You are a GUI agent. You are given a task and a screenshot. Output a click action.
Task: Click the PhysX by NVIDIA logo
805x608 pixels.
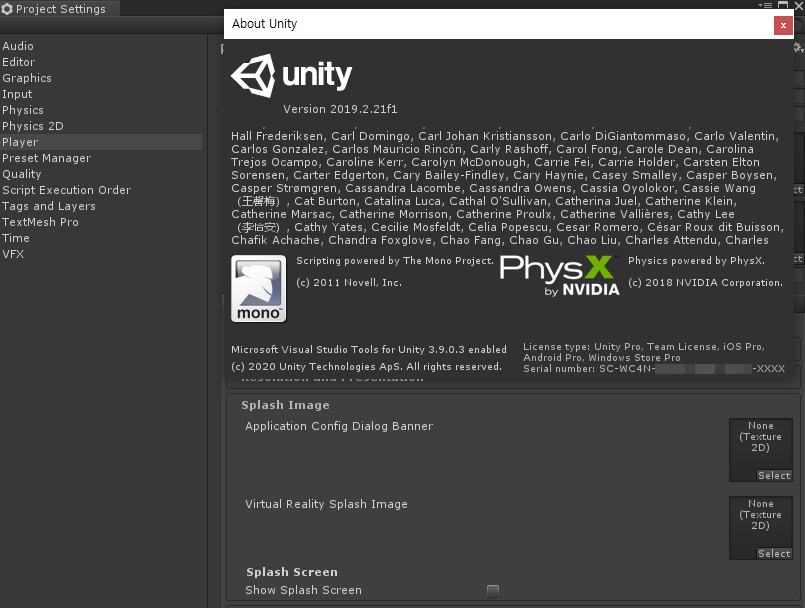(560, 276)
